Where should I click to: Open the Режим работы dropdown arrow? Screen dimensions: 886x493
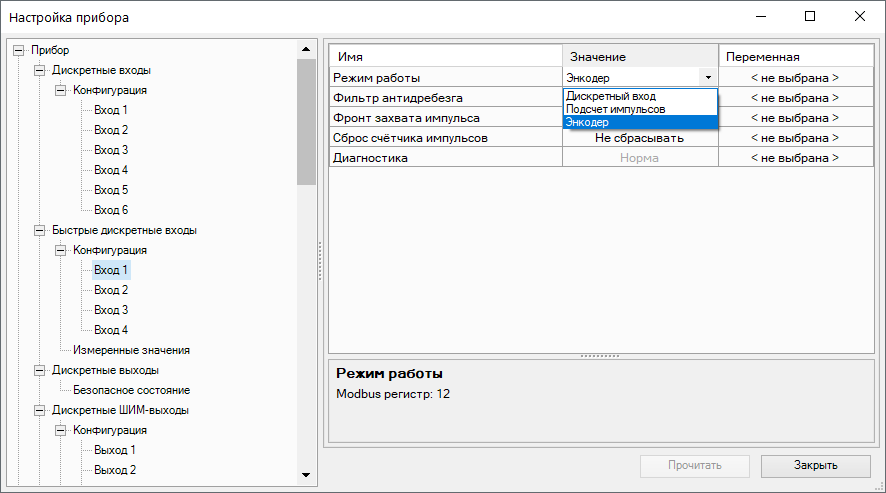tap(708, 77)
